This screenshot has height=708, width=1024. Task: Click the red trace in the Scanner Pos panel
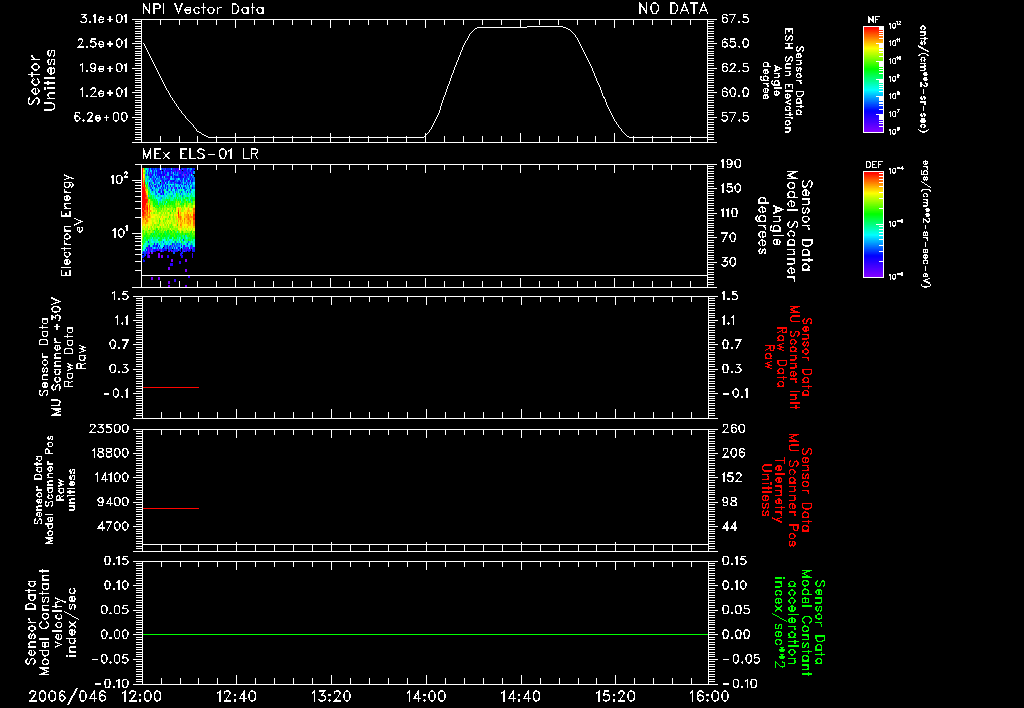pos(170,508)
